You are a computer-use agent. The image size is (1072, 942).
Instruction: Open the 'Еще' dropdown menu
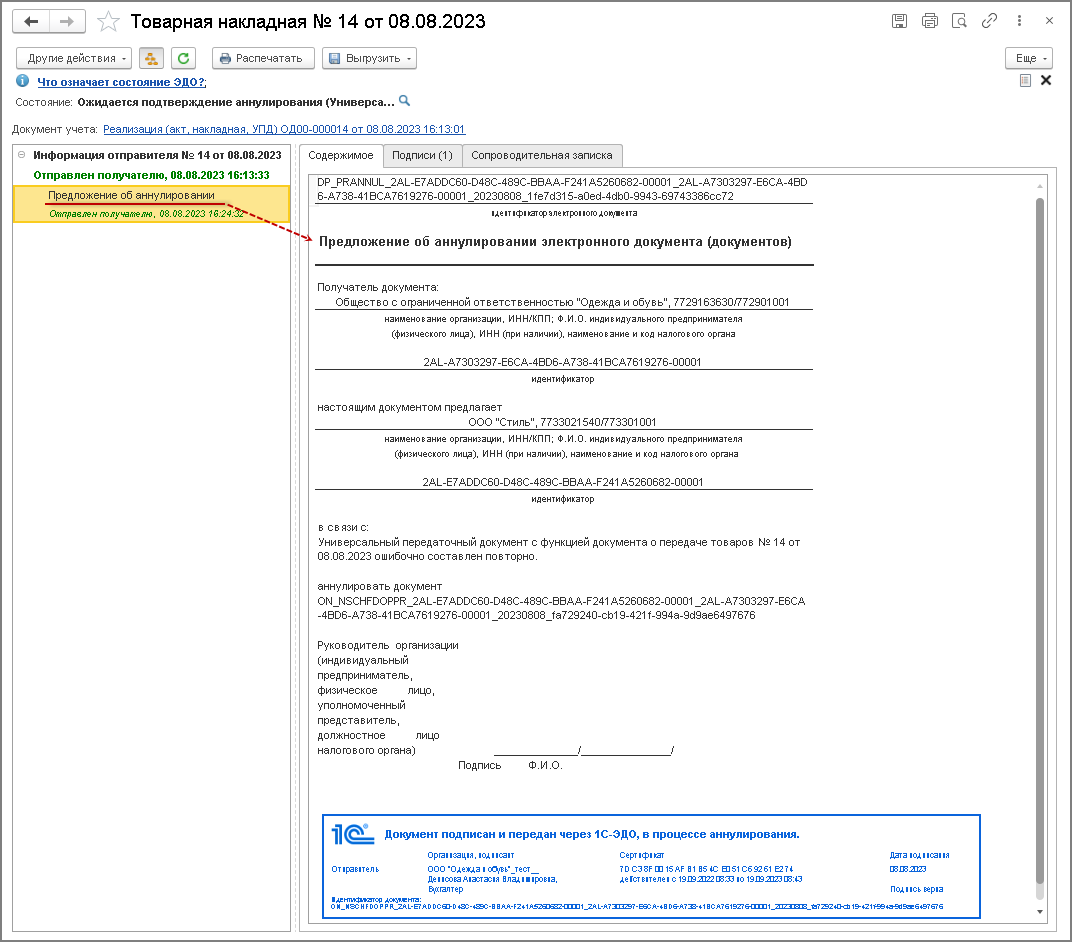point(1029,58)
